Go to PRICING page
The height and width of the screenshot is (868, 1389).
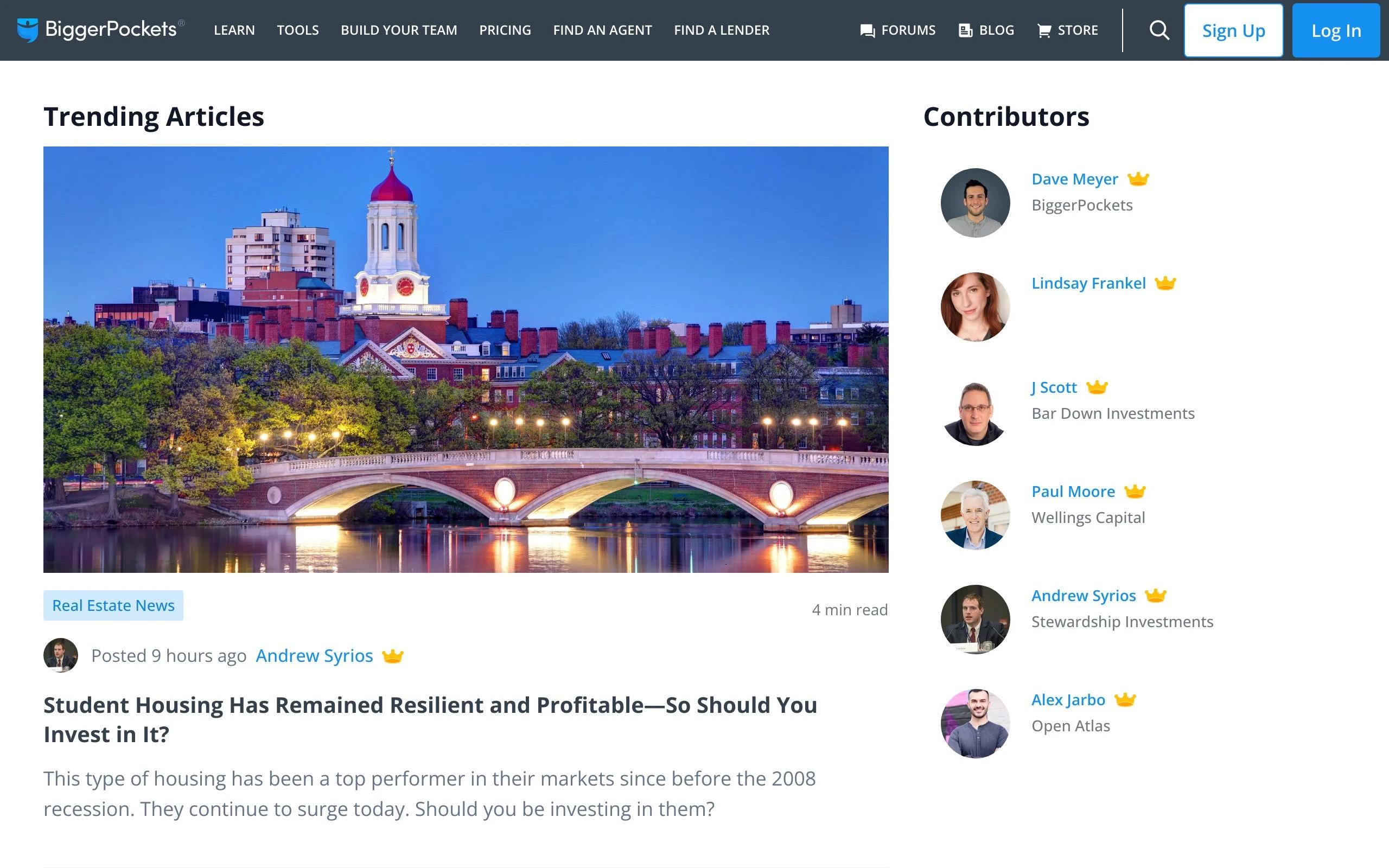click(x=505, y=30)
